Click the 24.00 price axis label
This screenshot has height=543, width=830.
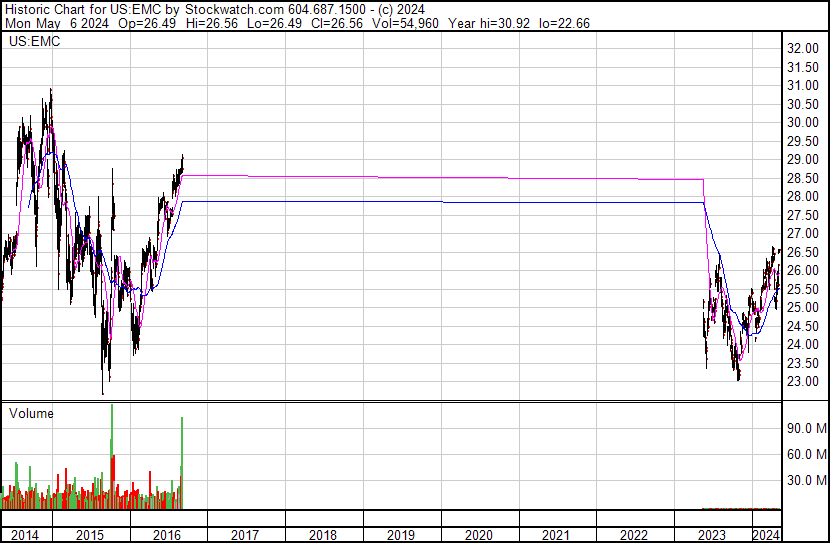point(803,345)
